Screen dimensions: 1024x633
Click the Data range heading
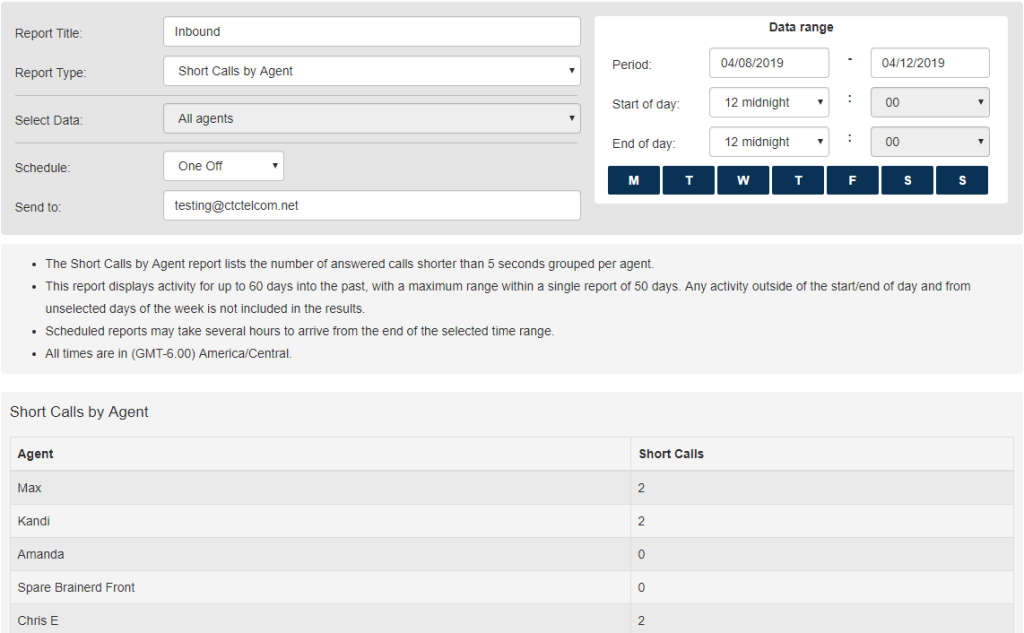[801, 27]
